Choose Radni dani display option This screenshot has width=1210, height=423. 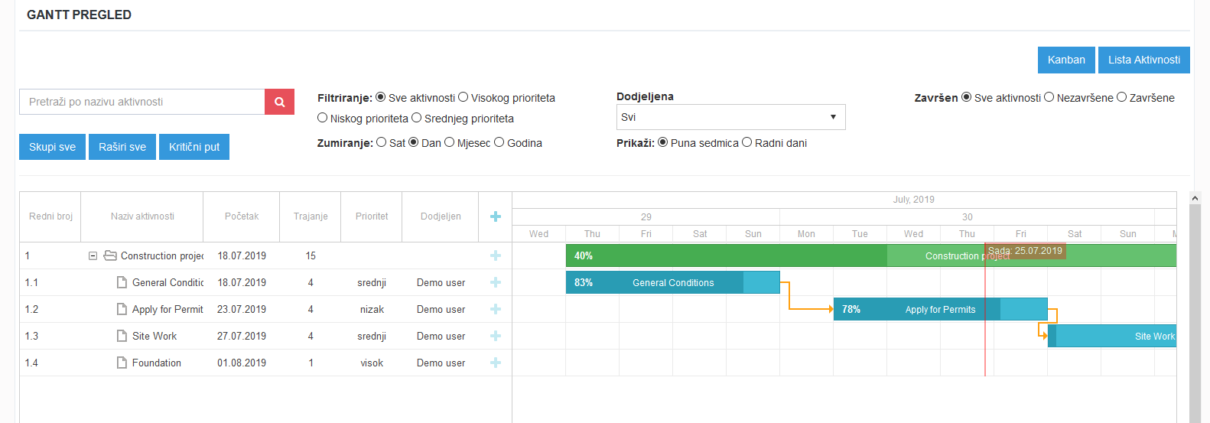tap(747, 143)
